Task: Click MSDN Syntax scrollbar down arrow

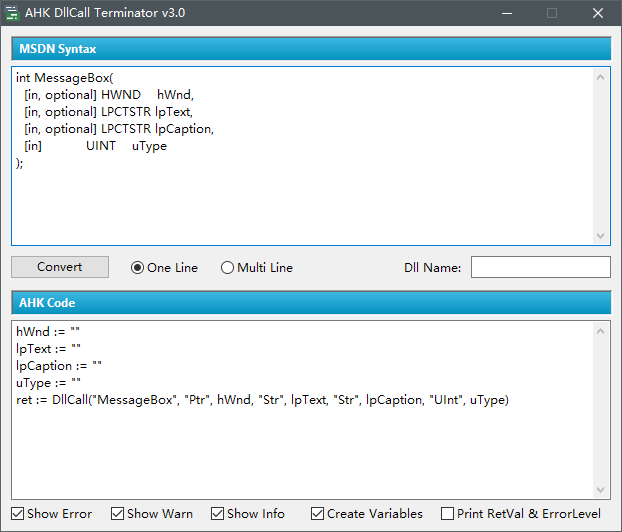Action: click(601, 236)
